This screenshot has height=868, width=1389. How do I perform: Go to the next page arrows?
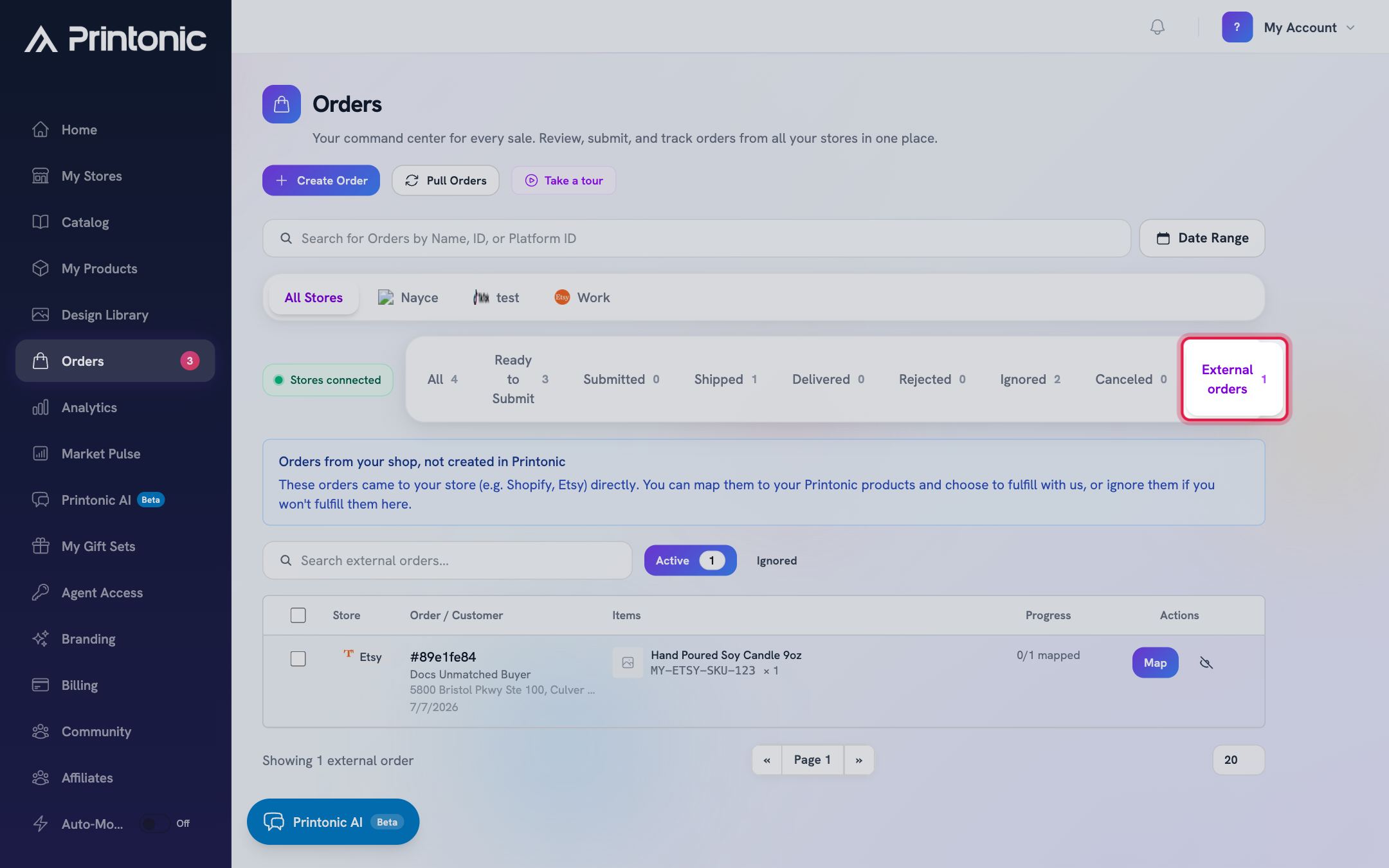click(859, 760)
